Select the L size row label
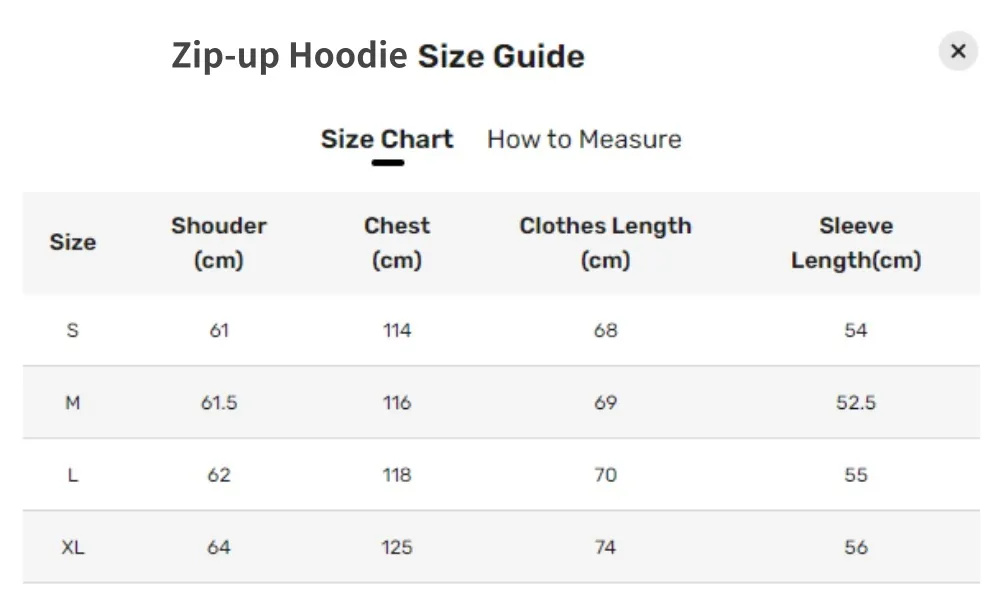The height and width of the screenshot is (600, 993). pyautogui.click(x=73, y=475)
